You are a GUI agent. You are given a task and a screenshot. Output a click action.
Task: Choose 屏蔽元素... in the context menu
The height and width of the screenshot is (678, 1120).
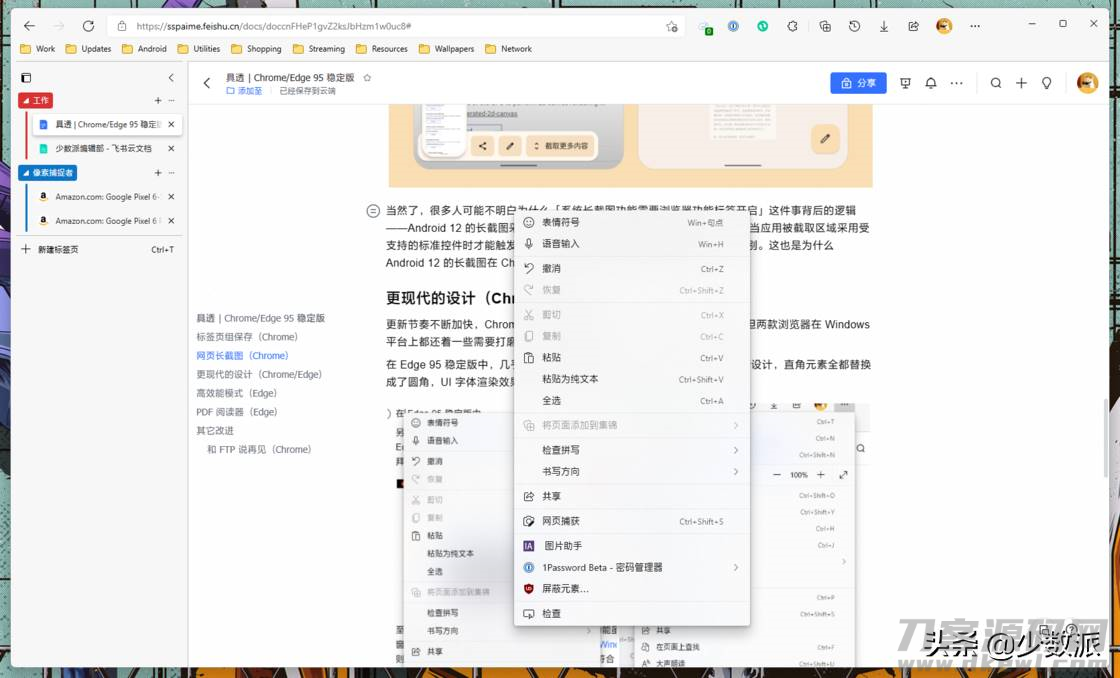[x=631, y=589]
